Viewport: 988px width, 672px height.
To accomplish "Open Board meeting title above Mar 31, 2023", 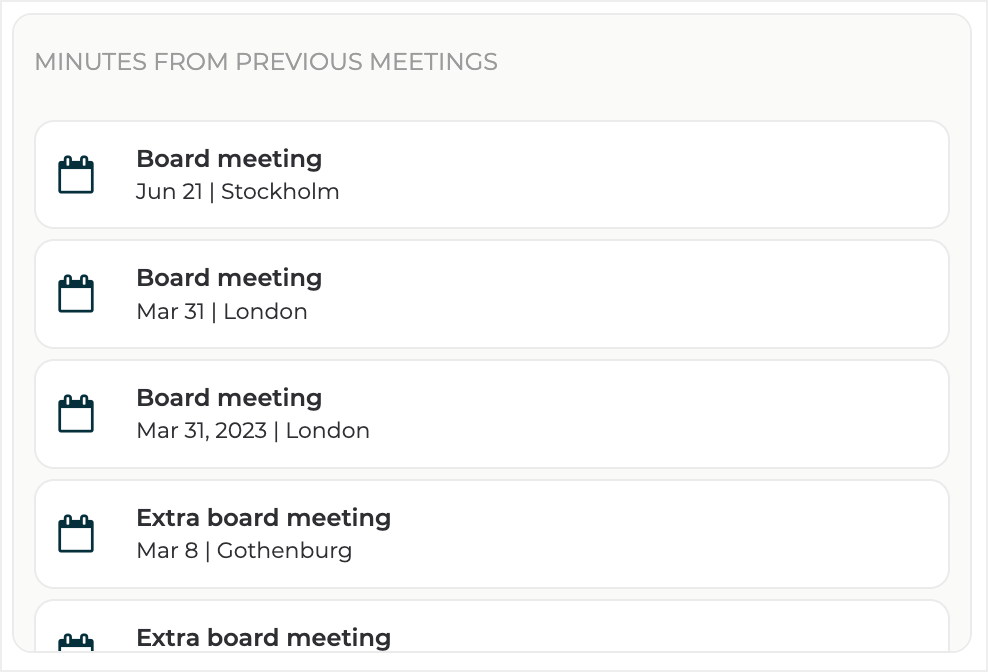I will click(x=229, y=398).
